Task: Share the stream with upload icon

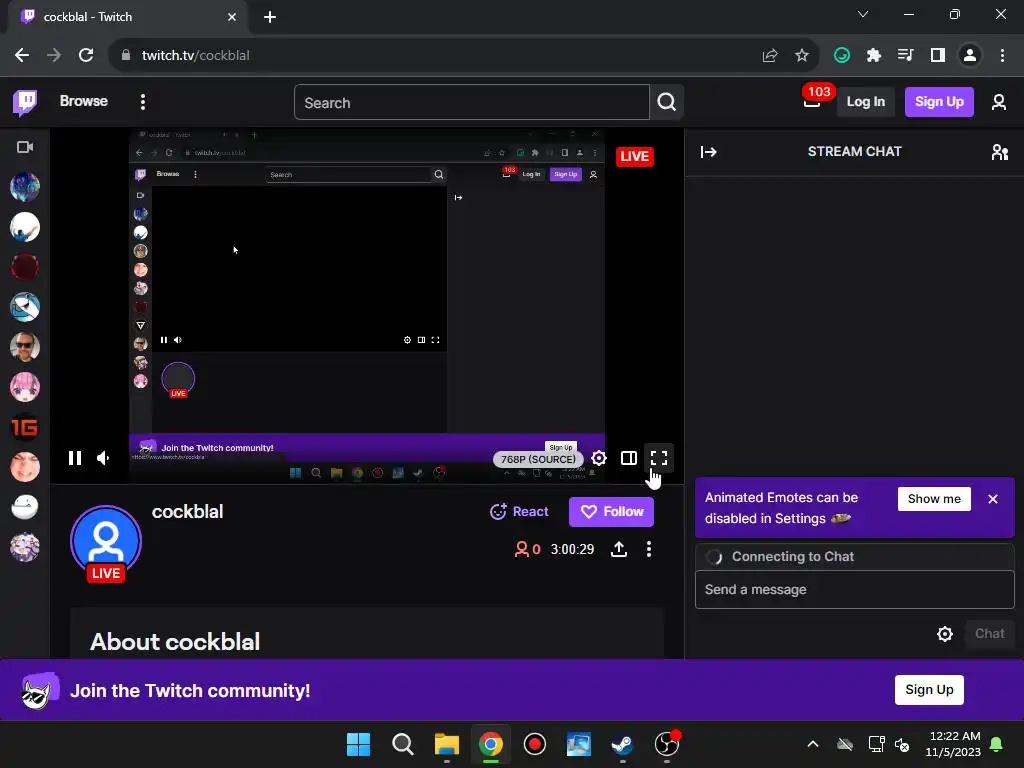Action: coord(618,549)
